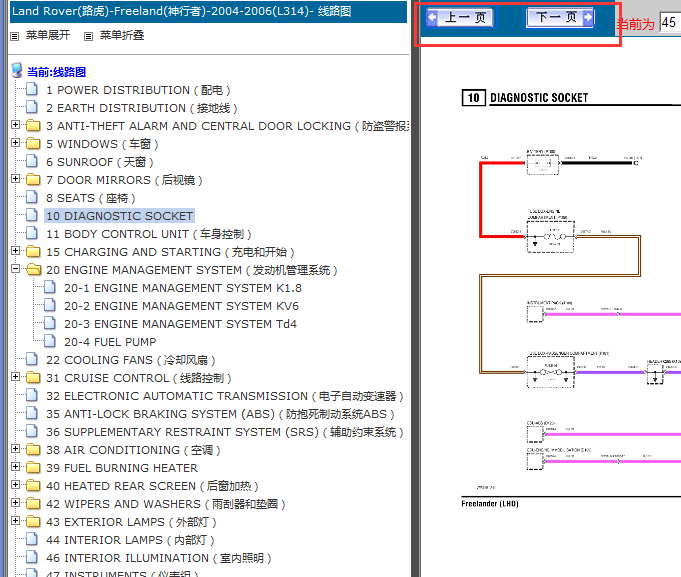Collapse 20 ENGINE MANAGEMENT SYSTEM folder
681x577 pixels.
point(16,269)
